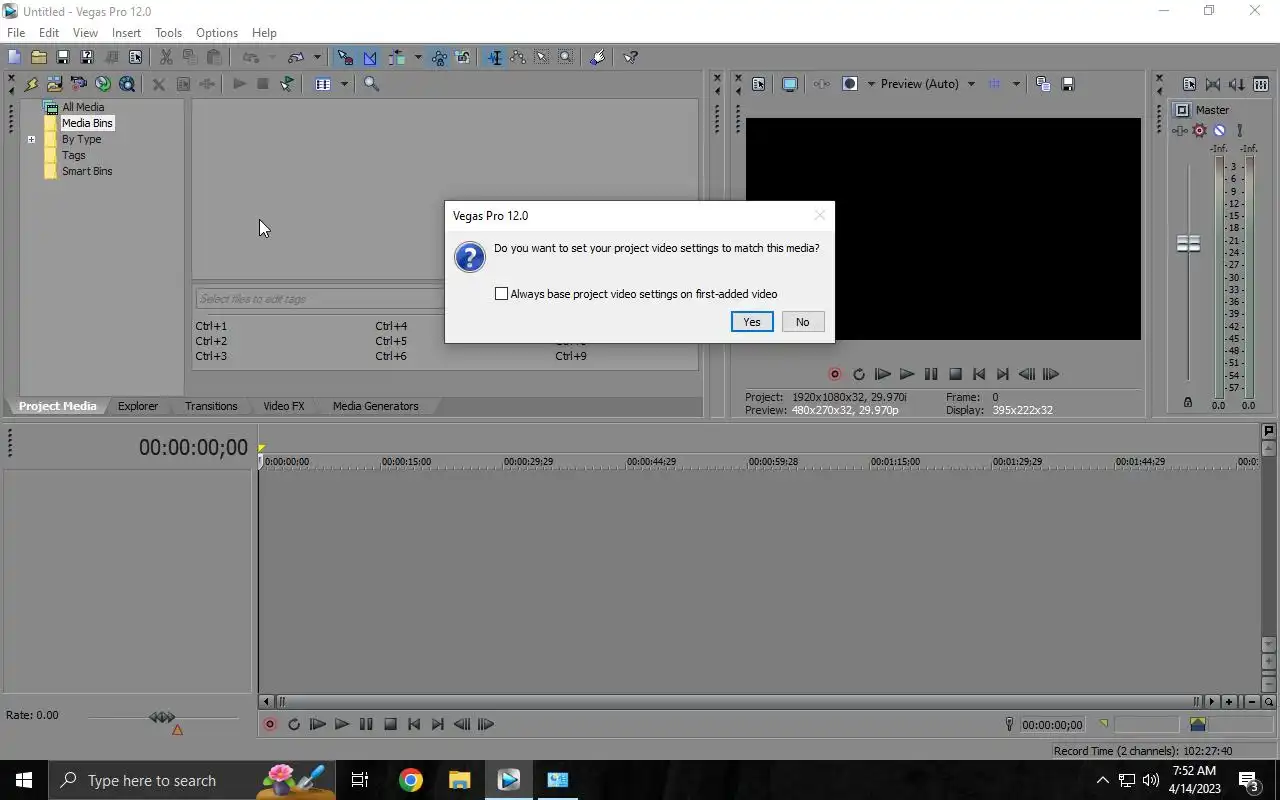The height and width of the screenshot is (800, 1280).
Task: Click the Open project folder icon
Action: [x=38, y=57]
